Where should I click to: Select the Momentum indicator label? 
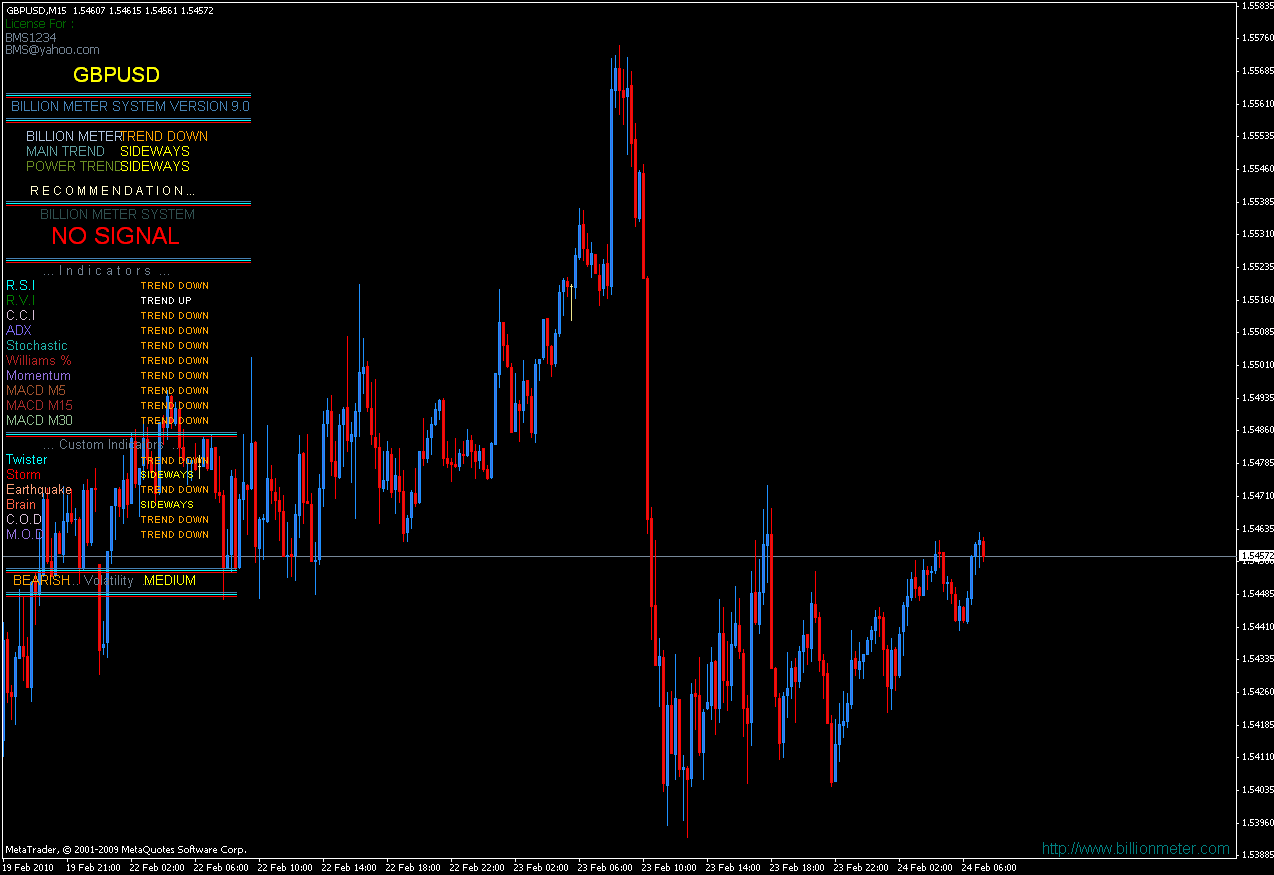coord(38,376)
